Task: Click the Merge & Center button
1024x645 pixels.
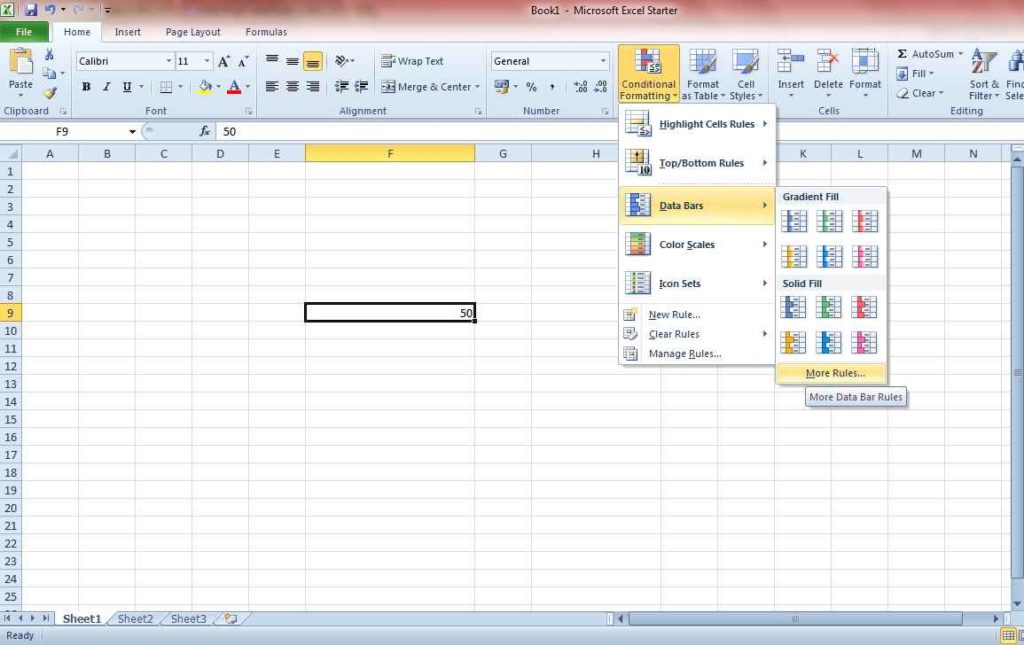Action: (430, 87)
